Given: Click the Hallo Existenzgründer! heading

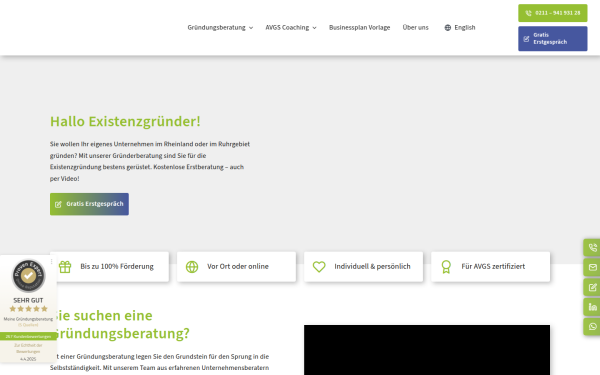Looking at the screenshot, I should (x=125, y=121).
